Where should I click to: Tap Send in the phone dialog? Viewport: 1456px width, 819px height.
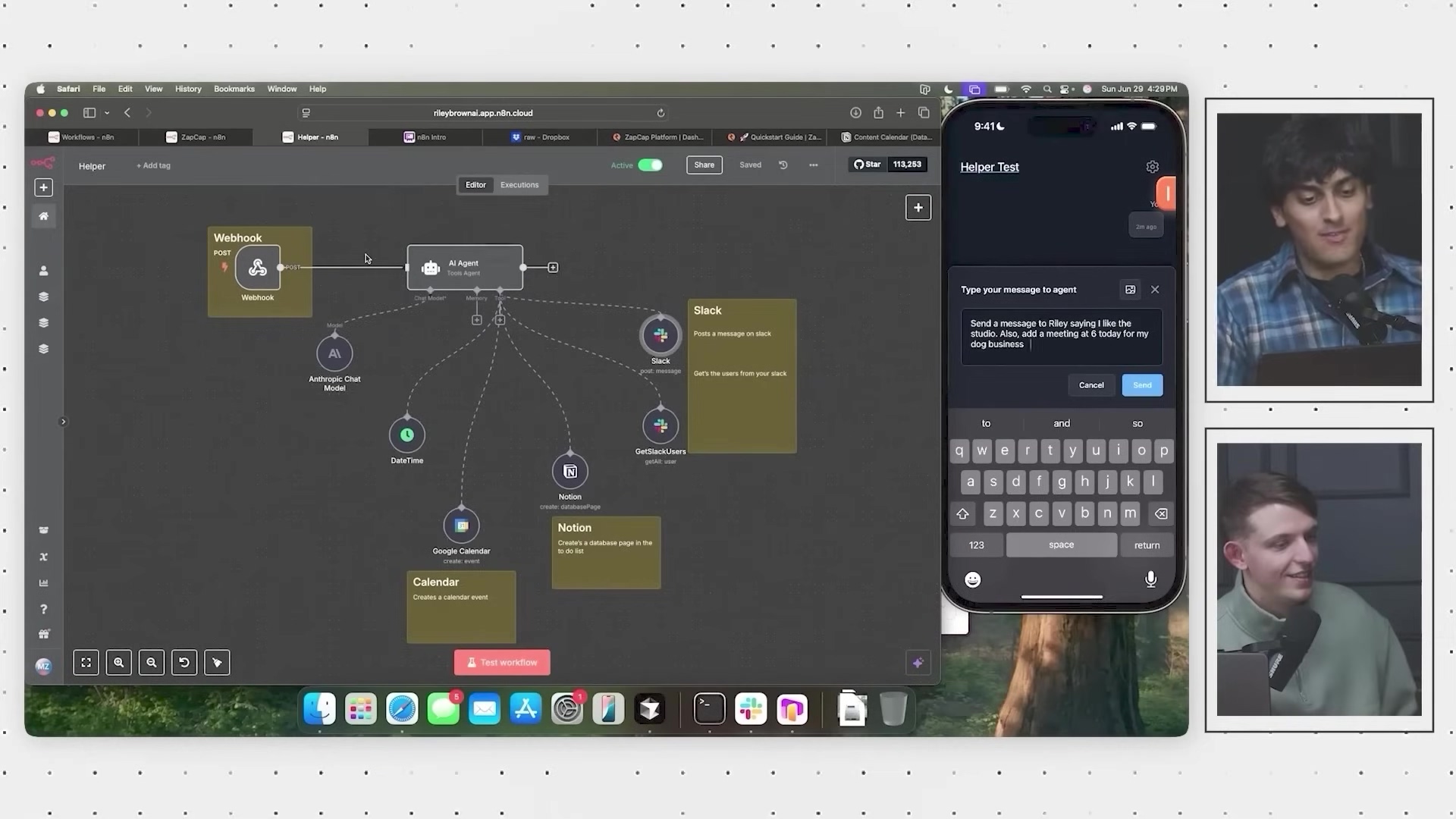click(x=1142, y=385)
